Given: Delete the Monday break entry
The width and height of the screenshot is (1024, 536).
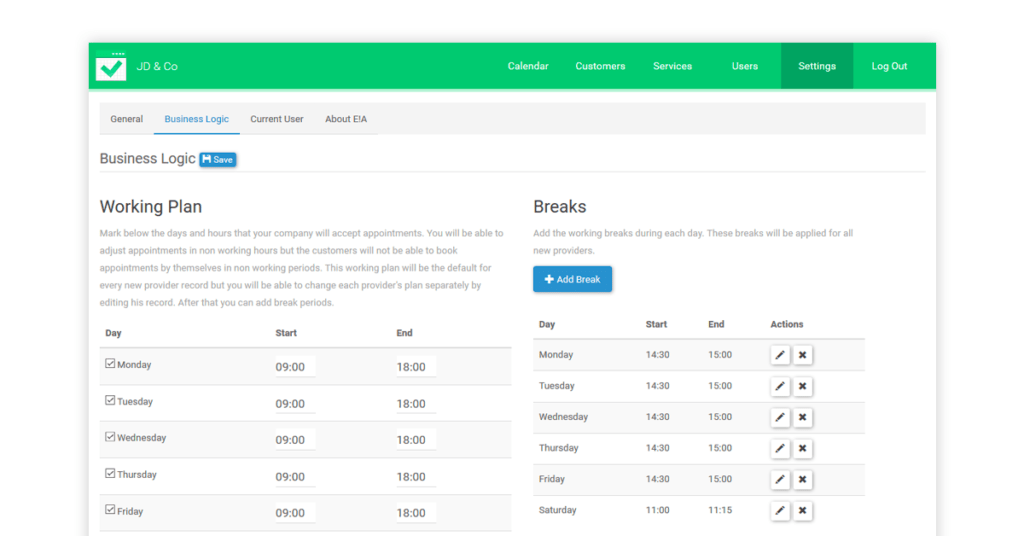Looking at the screenshot, I should point(803,355).
